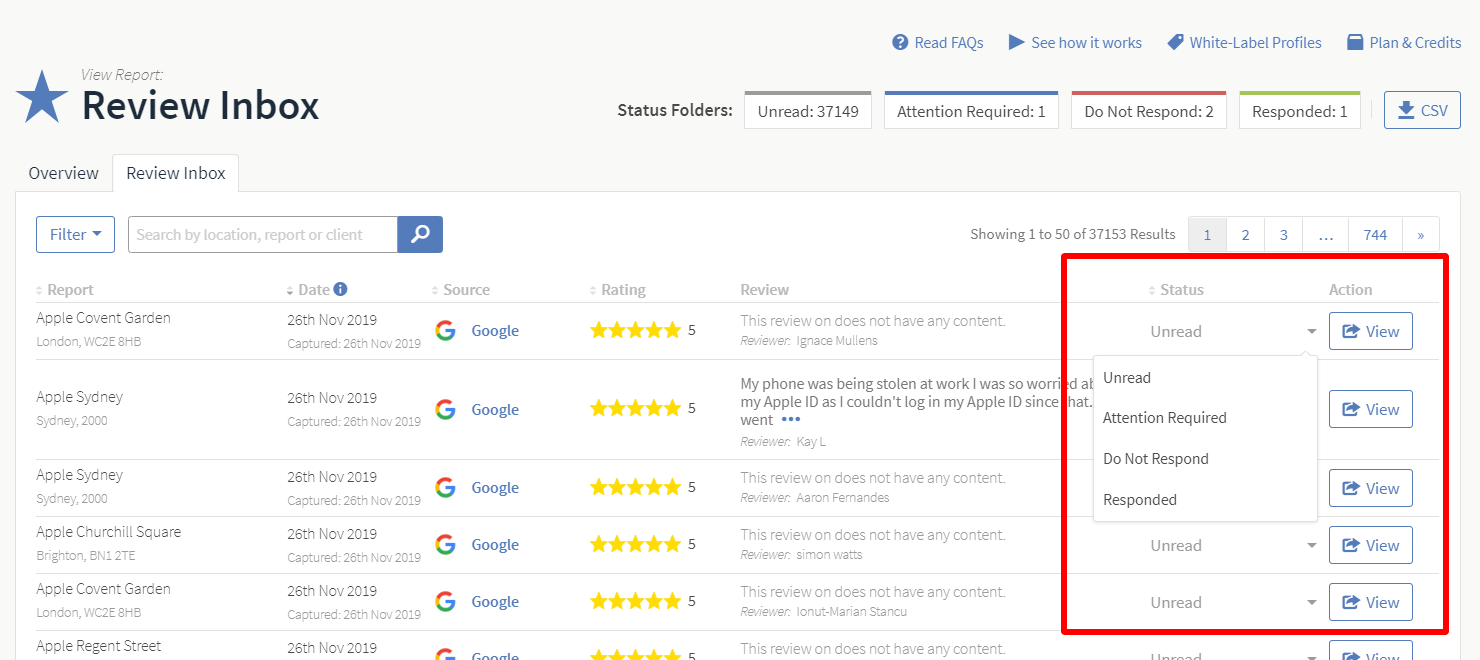1480x660 pixels.
Task: Focus the search by location field
Action: click(263, 234)
